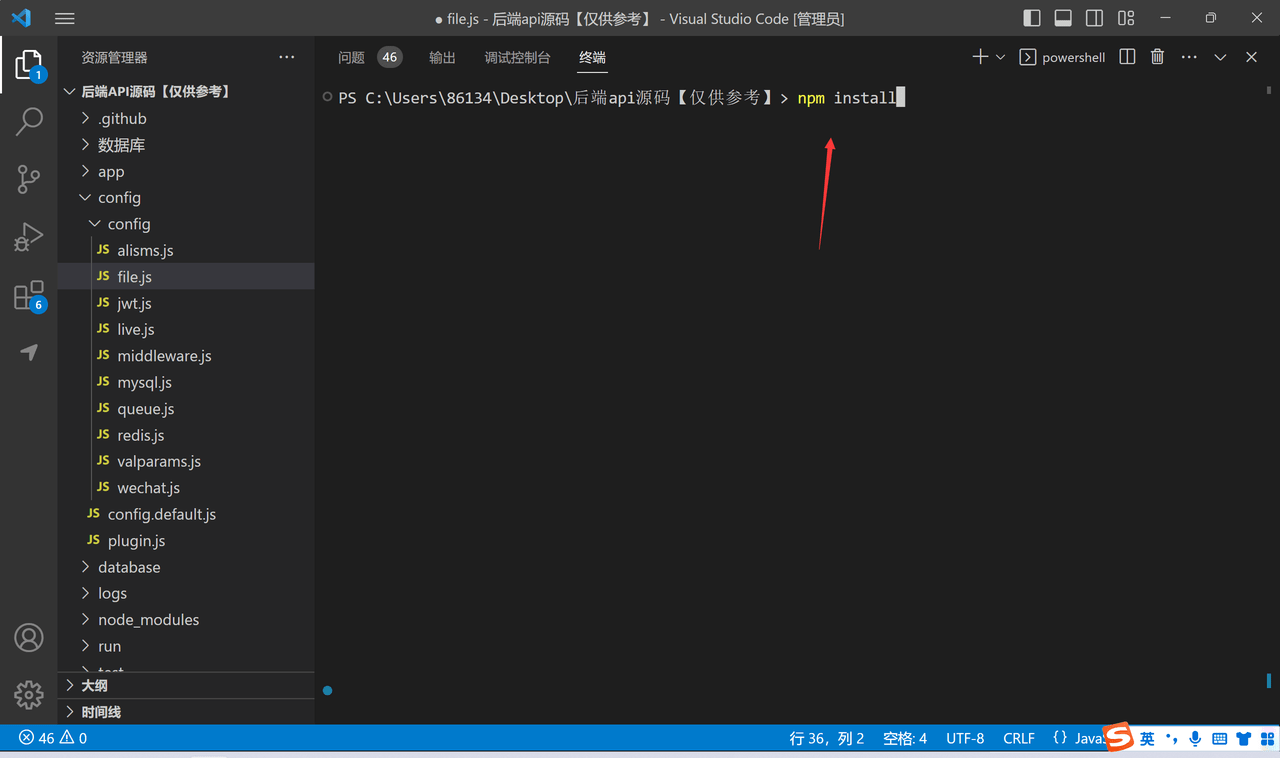Screen dimensions: 1280x758
Task: Open valparams.js file
Action: 186,461
